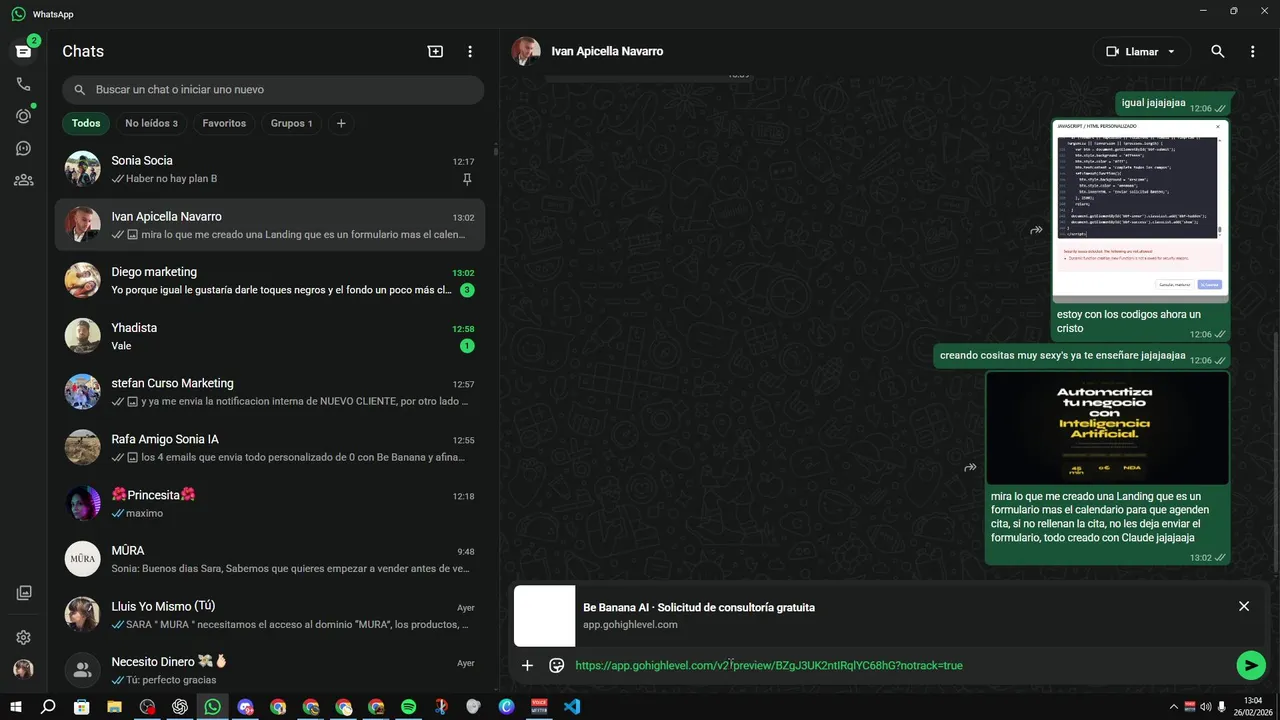Screen dimensions: 1280x720
Task: Open the emoji and sticker picker
Action: point(557,665)
